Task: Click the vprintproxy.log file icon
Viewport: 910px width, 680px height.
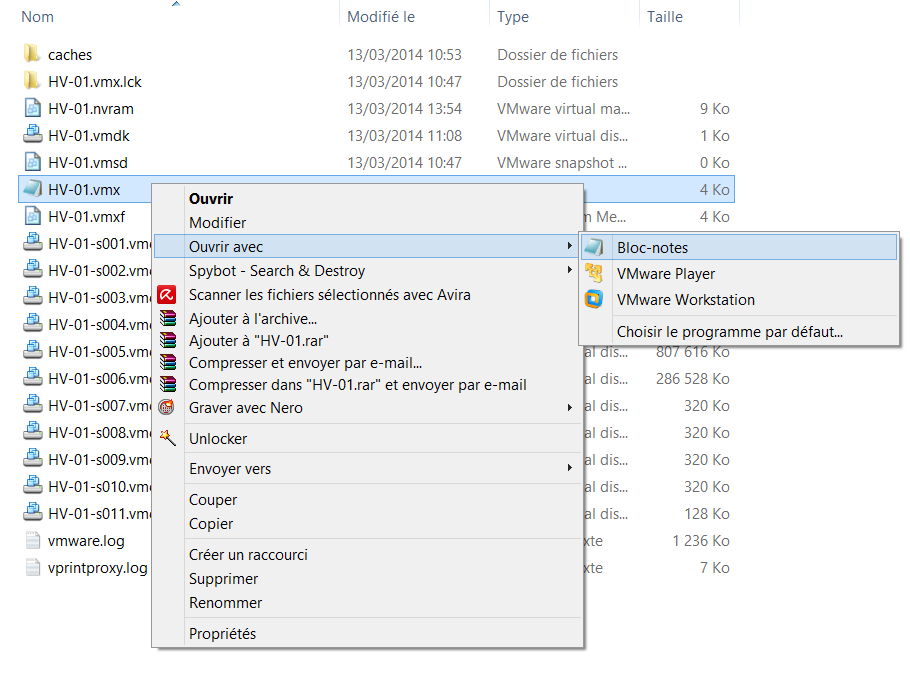Action: click(x=32, y=566)
